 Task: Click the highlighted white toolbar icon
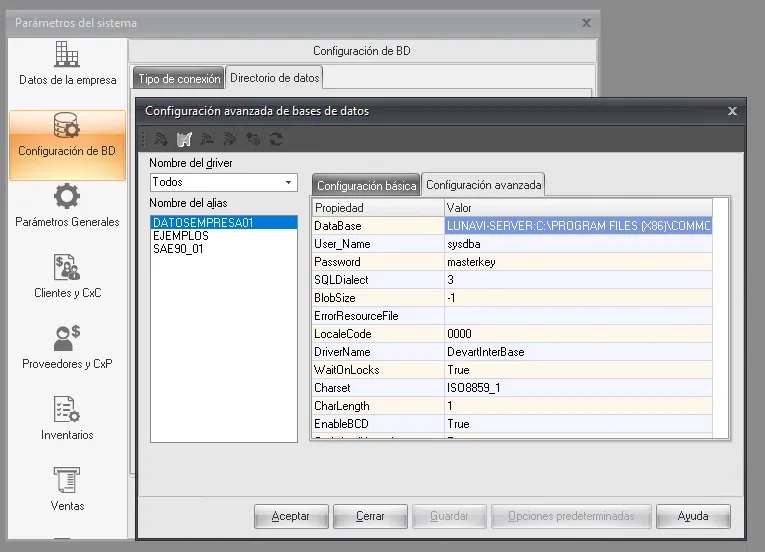coord(184,140)
